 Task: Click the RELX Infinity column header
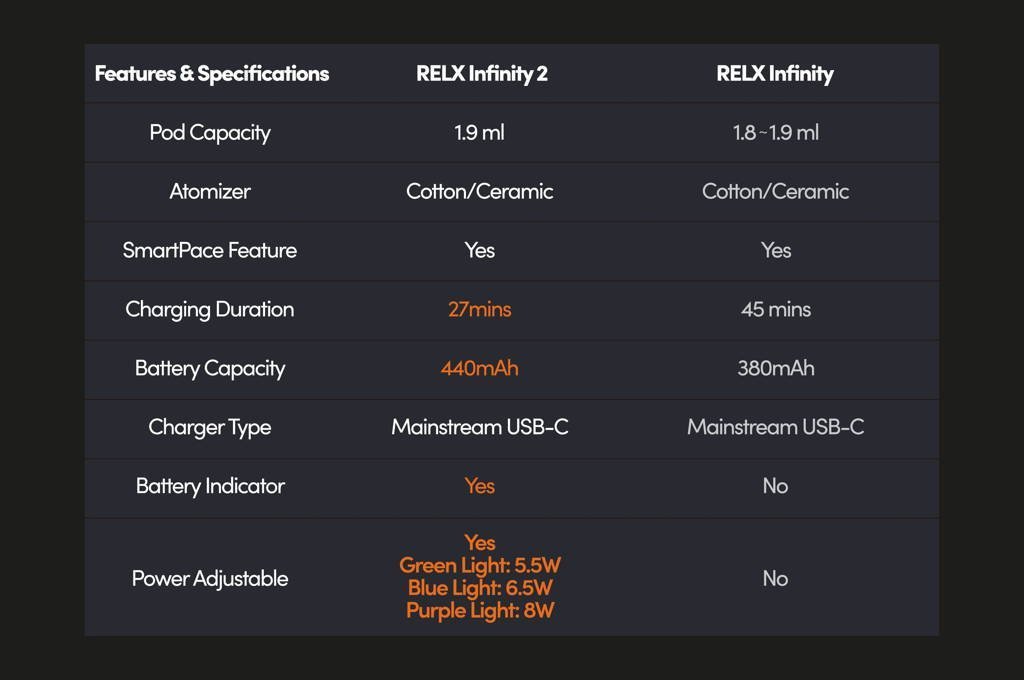tap(775, 74)
